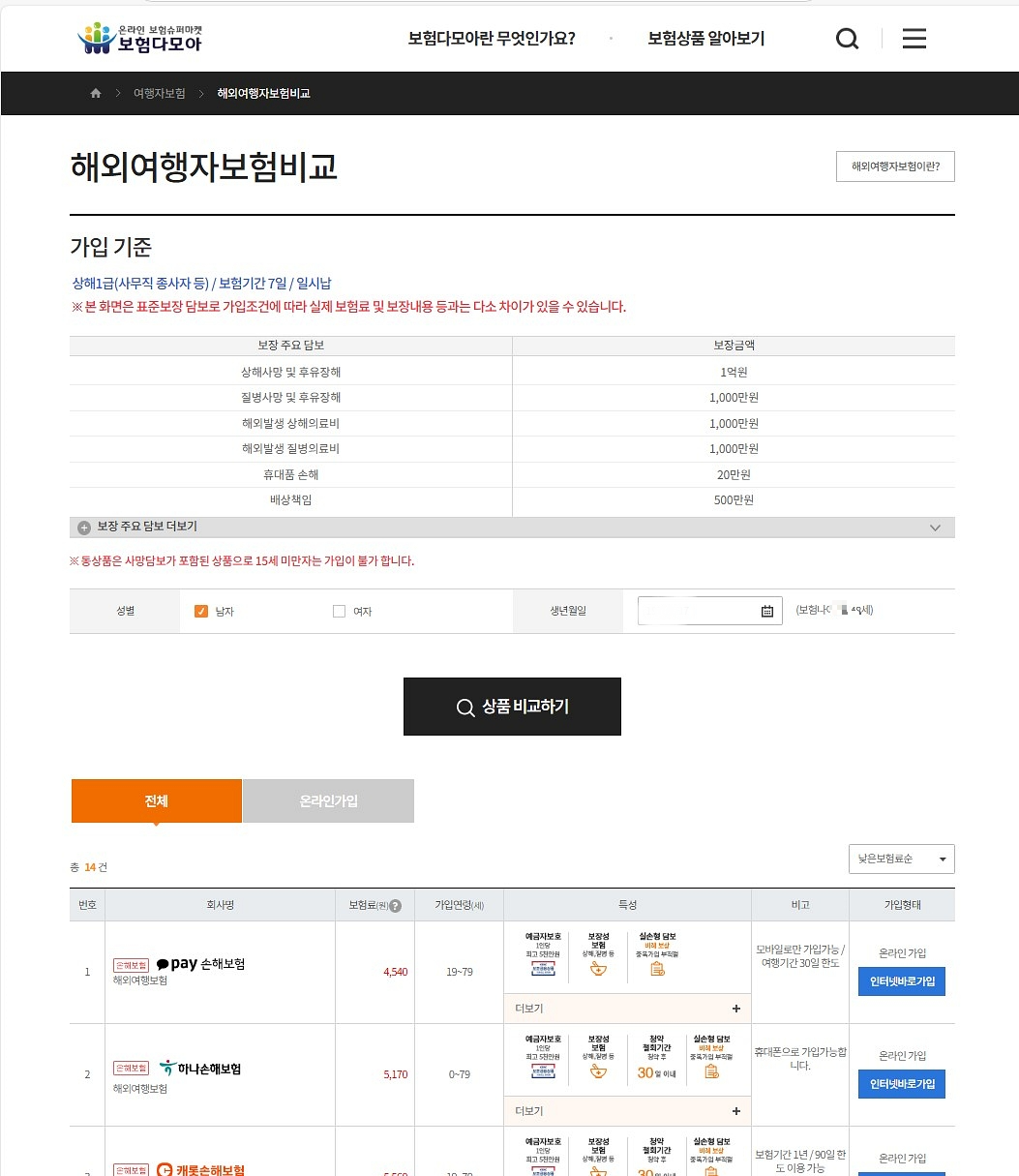Go to 여행자보험 breadcrumb
1019x1176 pixels.
(160, 94)
